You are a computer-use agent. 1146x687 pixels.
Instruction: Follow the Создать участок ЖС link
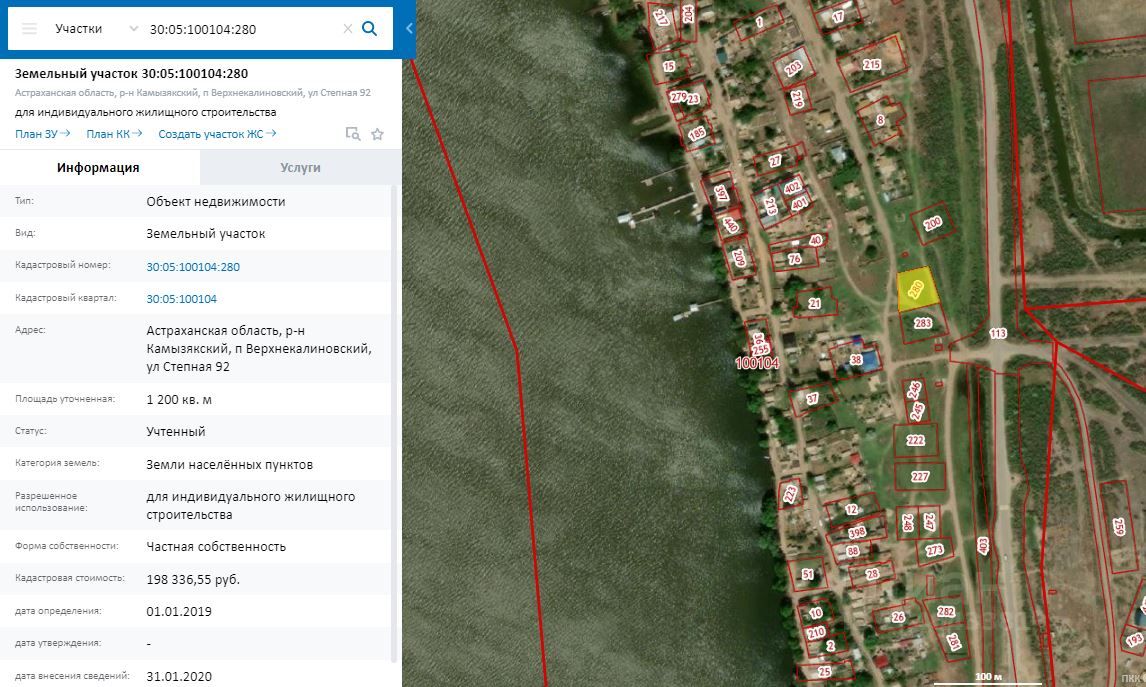coord(217,134)
